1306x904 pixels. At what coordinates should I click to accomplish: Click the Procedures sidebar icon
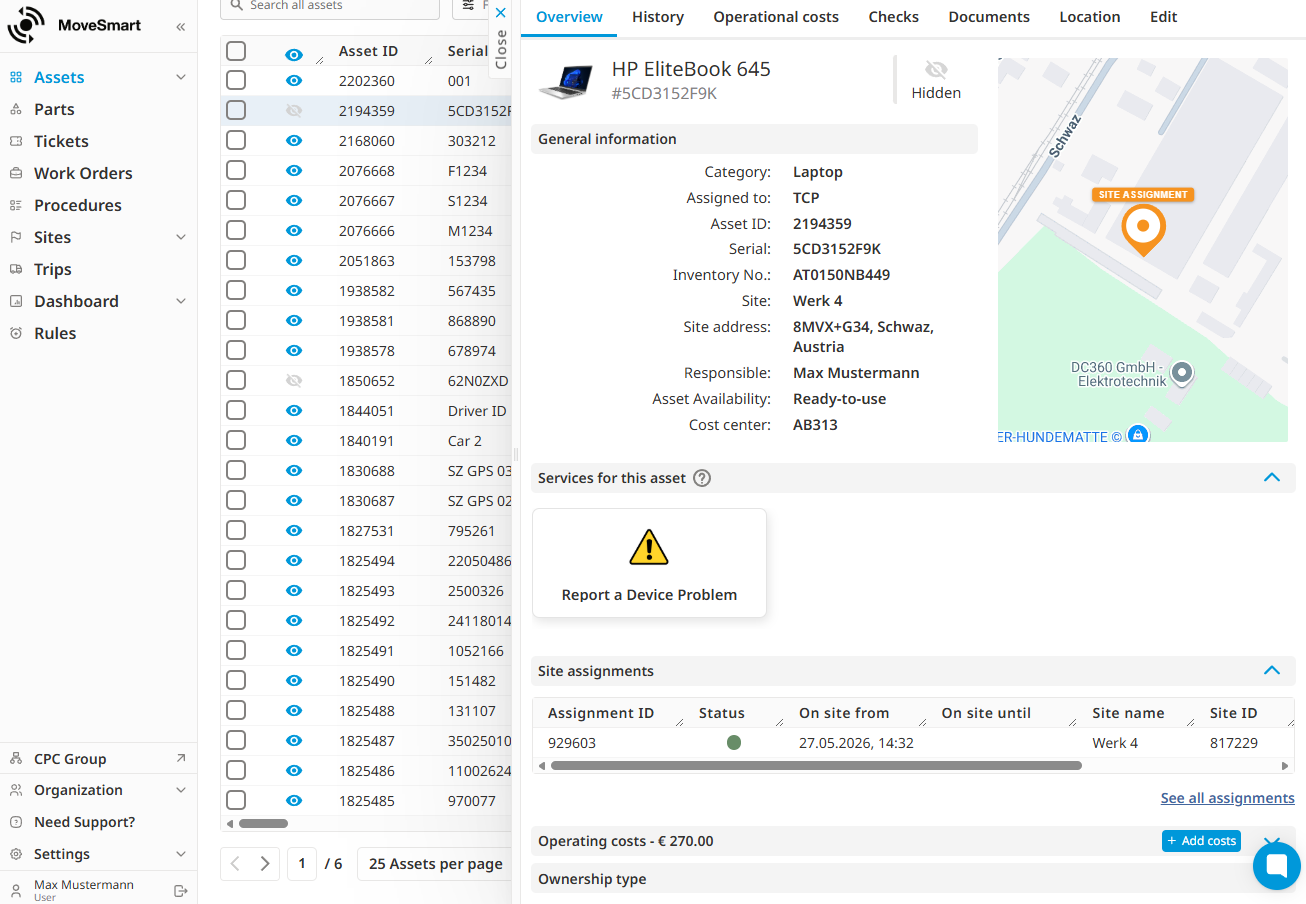(16, 205)
